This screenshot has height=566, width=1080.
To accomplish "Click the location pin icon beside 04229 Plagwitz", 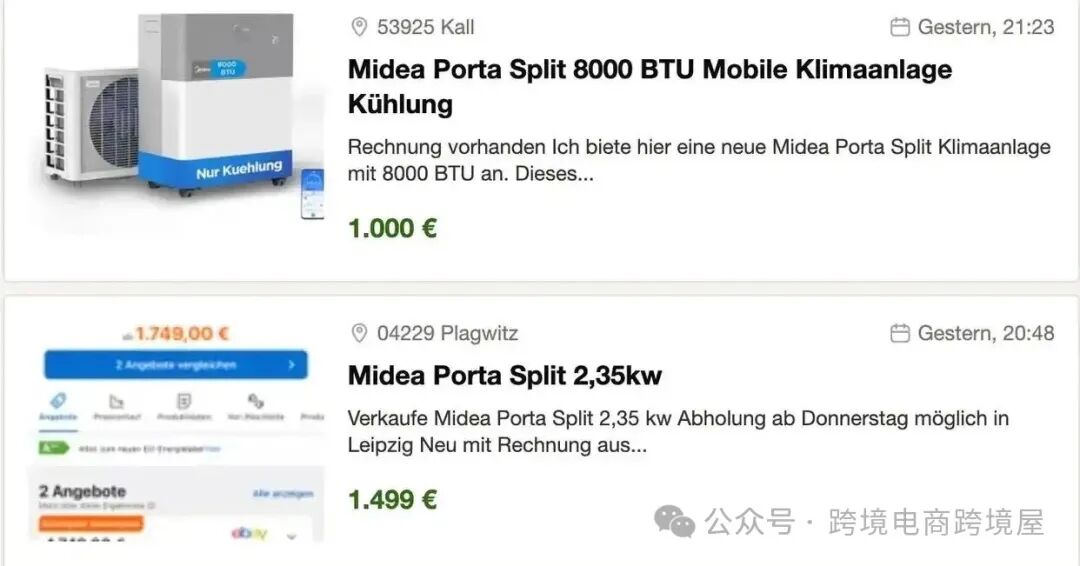I will tap(359, 333).
